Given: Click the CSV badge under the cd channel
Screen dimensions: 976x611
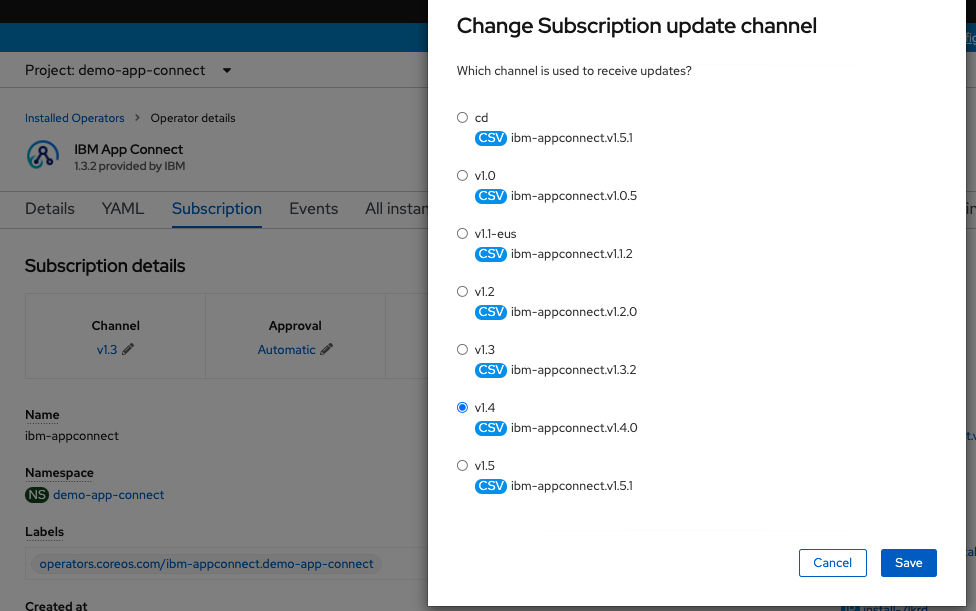Looking at the screenshot, I should (490, 138).
